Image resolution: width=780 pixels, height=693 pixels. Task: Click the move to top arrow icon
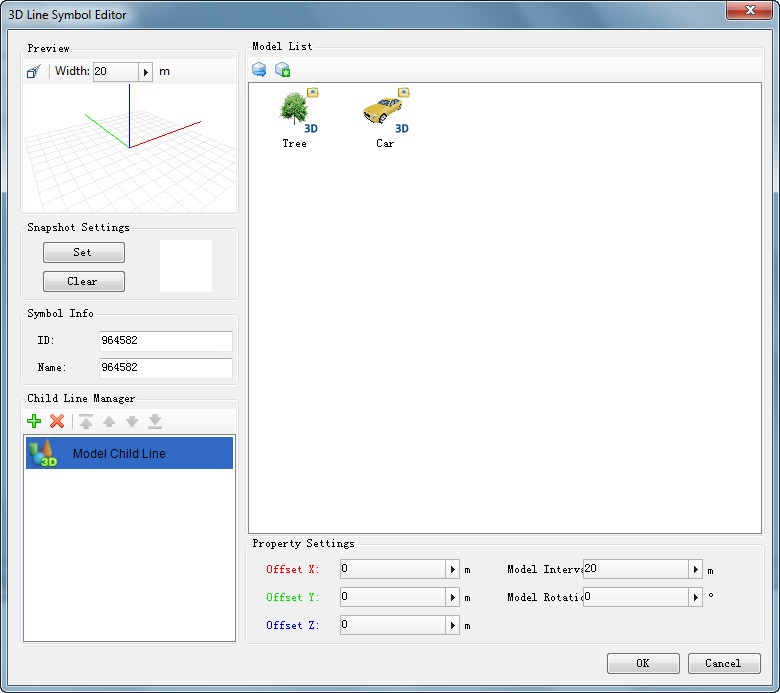[86, 421]
